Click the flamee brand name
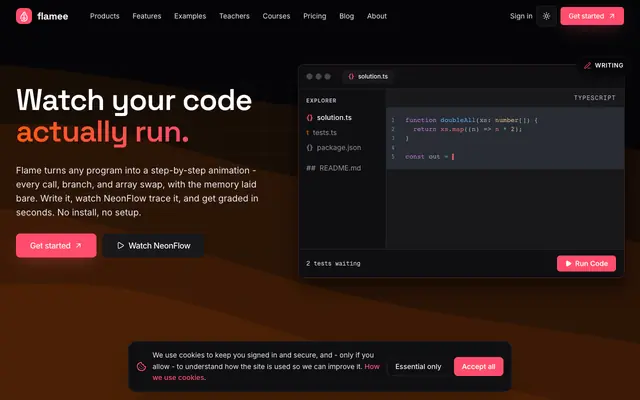Image resolution: width=640 pixels, height=400 pixels. tap(53, 16)
